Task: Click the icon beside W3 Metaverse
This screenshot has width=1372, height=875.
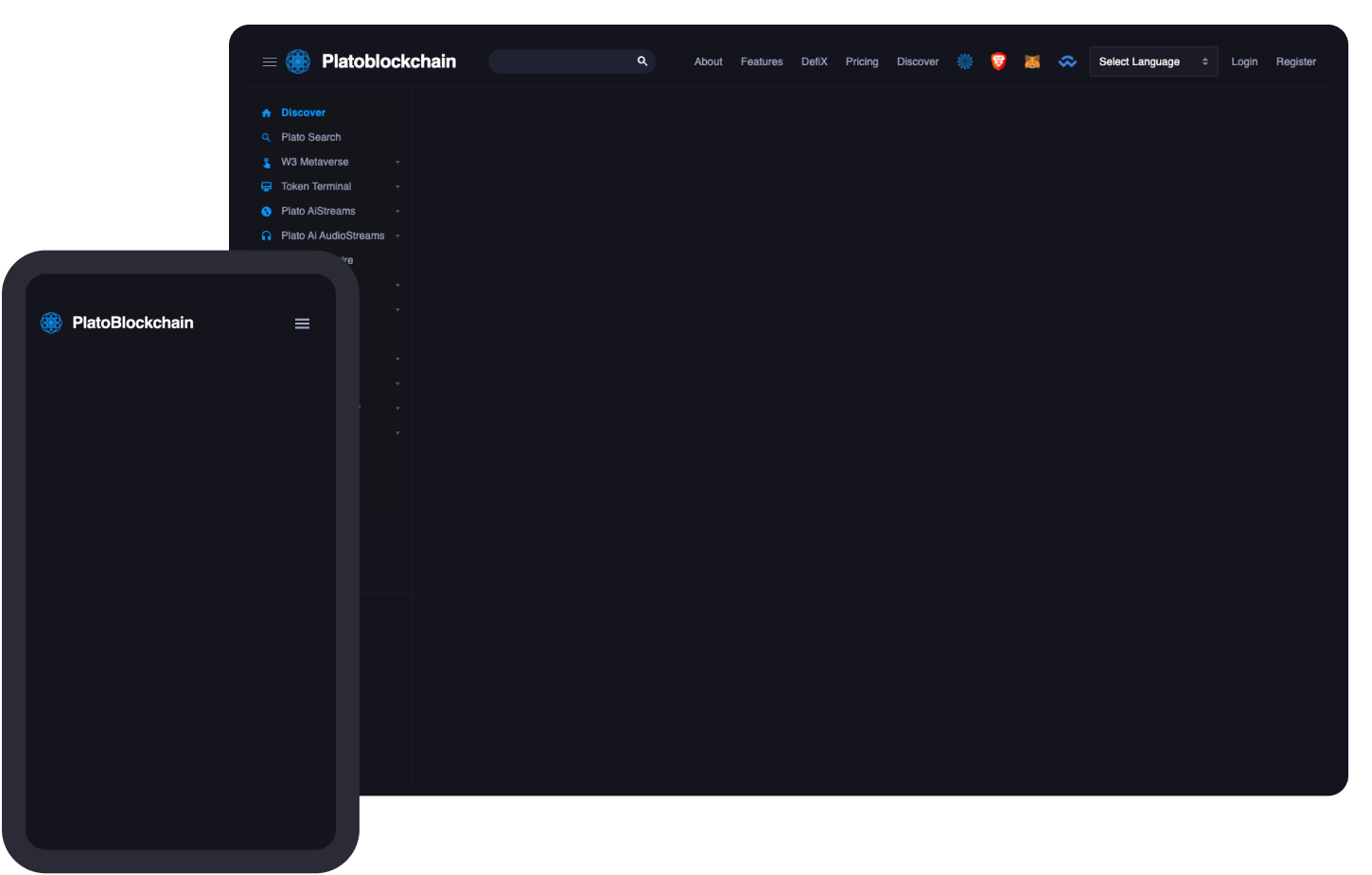Action: point(267,163)
